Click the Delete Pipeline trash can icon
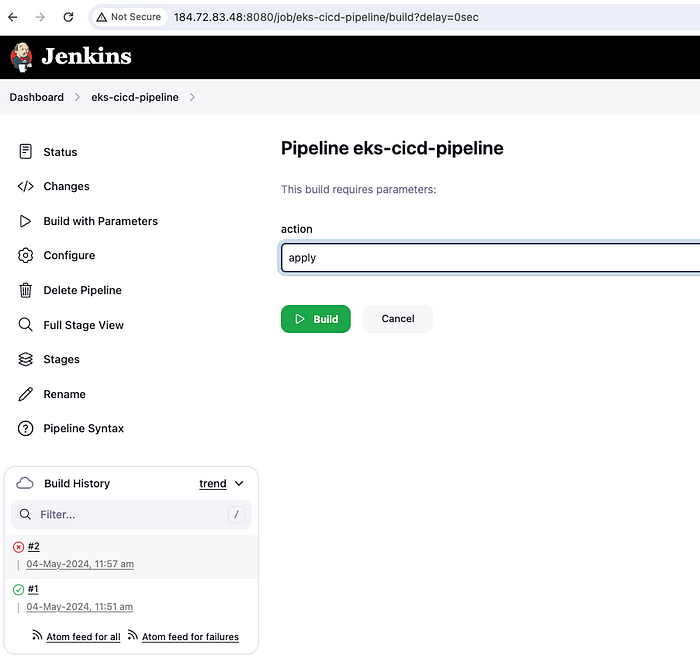Screen dimensions: 700x662 point(25,290)
